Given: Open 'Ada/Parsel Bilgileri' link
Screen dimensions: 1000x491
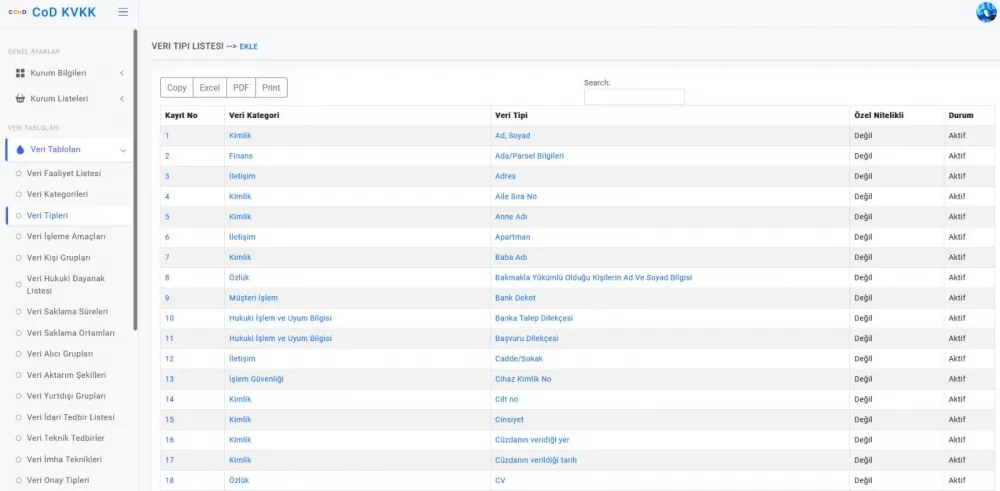Looking at the screenshot, I should pos(529,156).
